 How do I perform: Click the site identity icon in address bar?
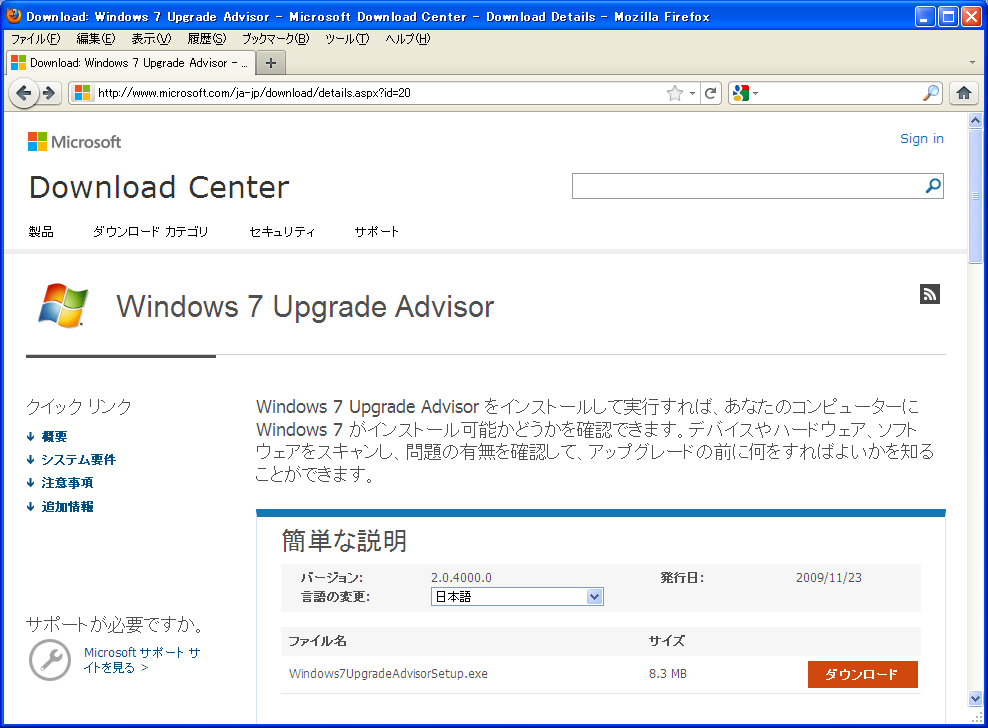[x=83, y=93]
